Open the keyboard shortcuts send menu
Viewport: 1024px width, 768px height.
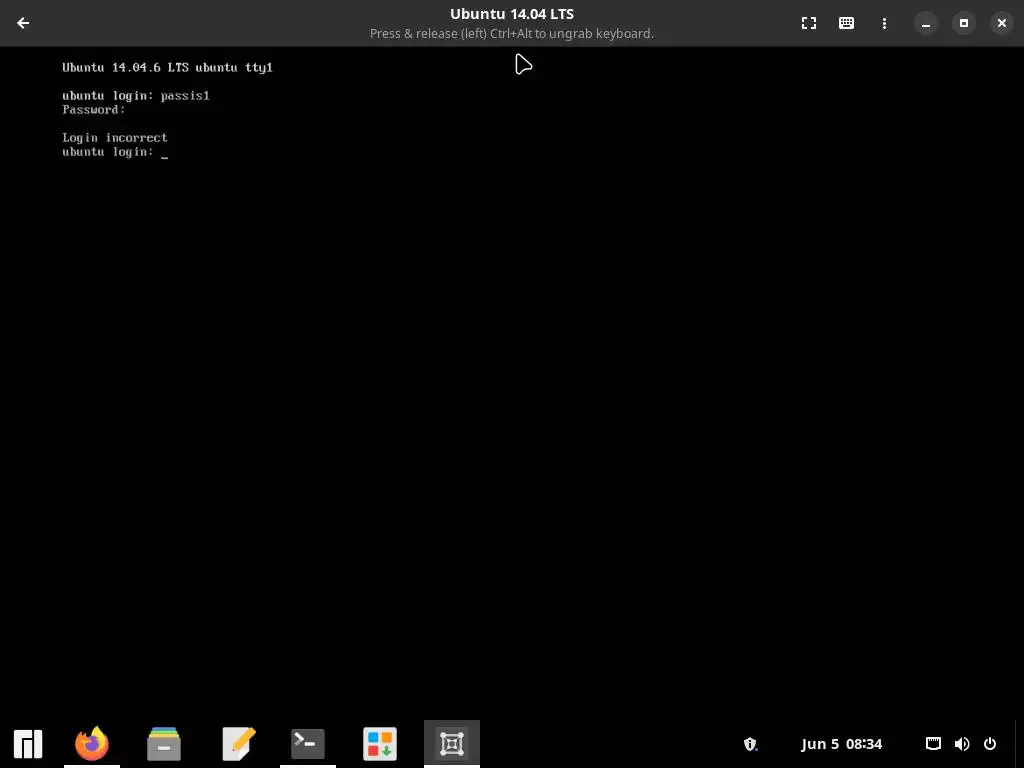tap(846, 23)
